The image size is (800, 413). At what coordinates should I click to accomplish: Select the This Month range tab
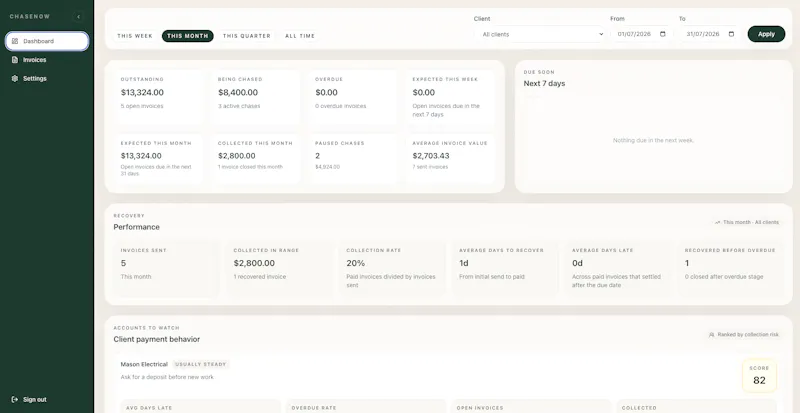pyautogui.click(x=188, y=36)
